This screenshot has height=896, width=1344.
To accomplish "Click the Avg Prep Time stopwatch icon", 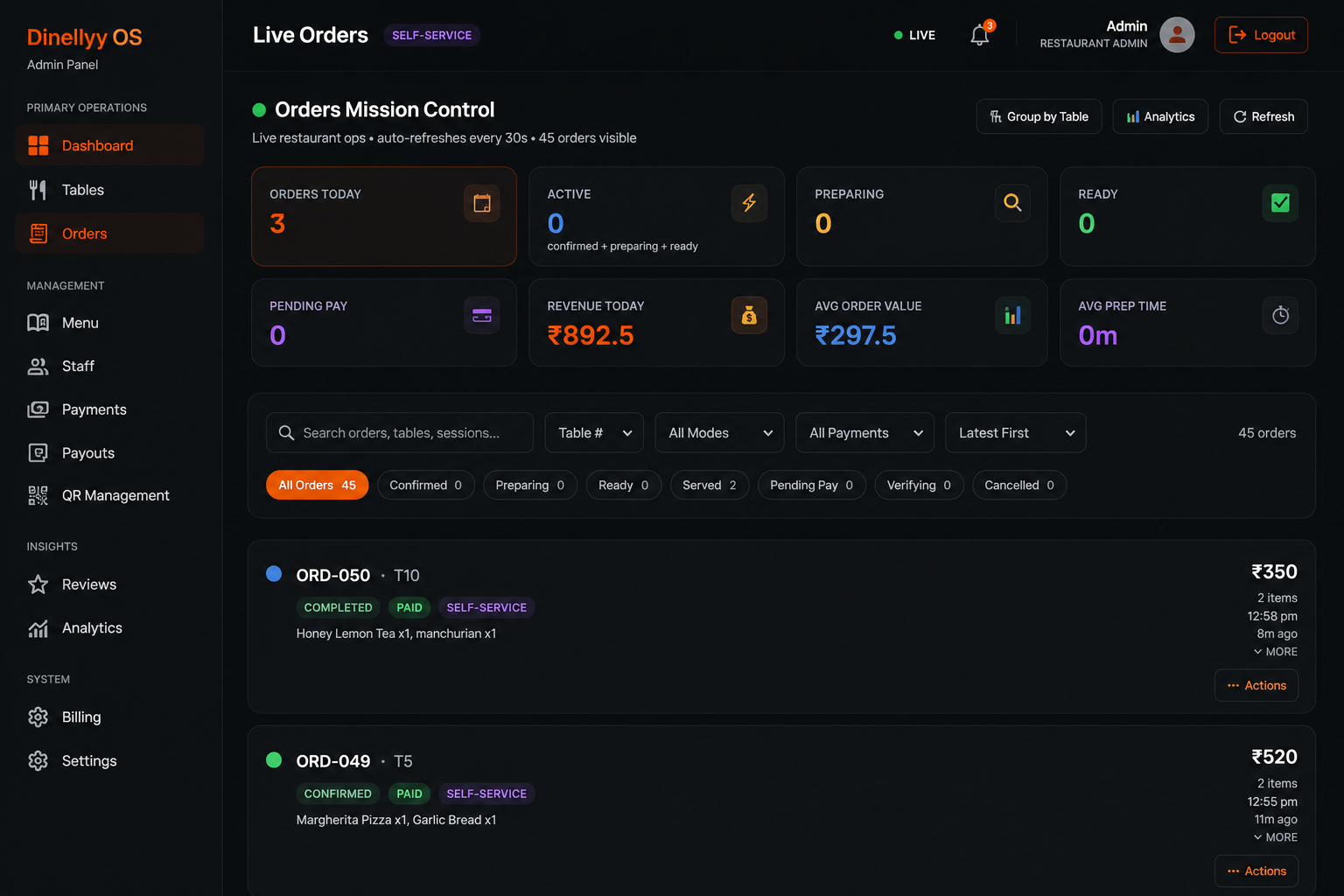I will 1280,315.
